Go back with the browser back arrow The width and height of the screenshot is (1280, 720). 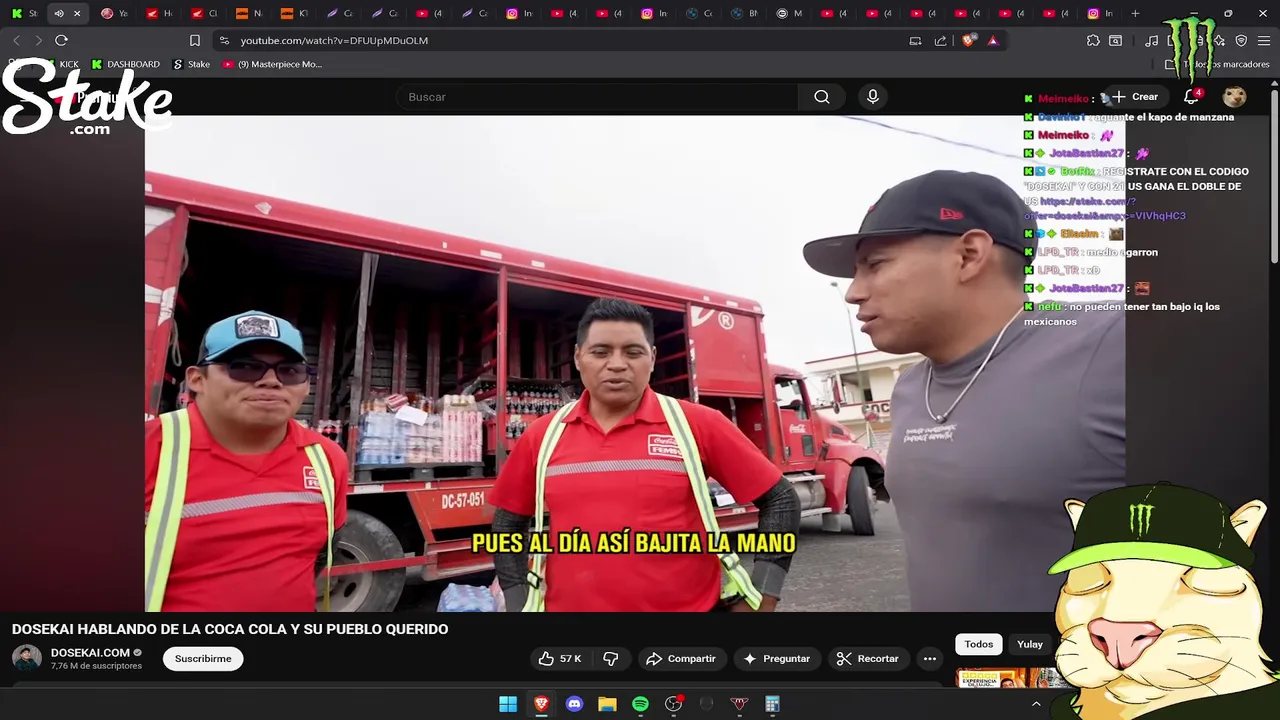point(16,40)
